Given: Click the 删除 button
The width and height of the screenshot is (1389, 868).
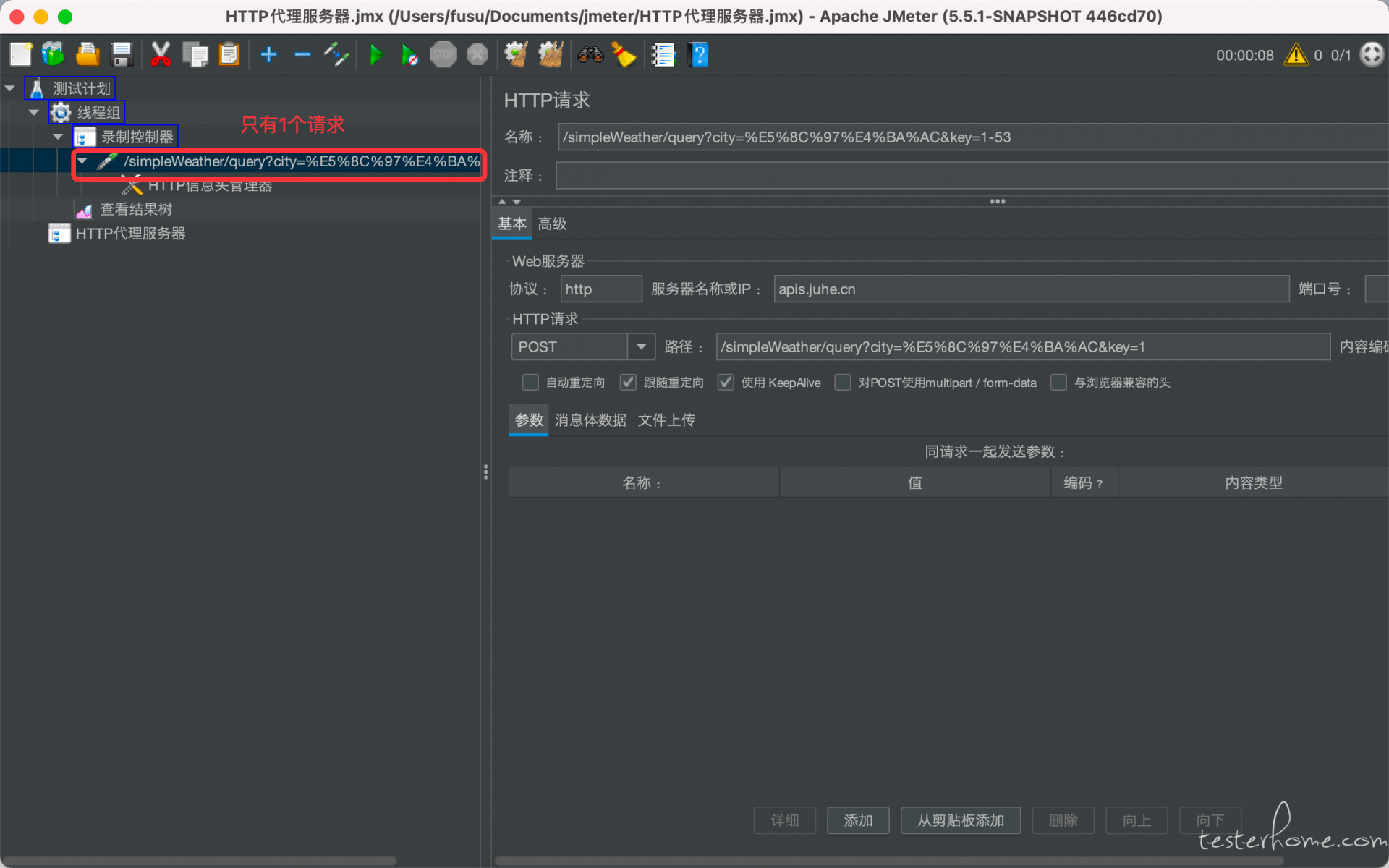Looking at the screenshot, I should 1063,820.
